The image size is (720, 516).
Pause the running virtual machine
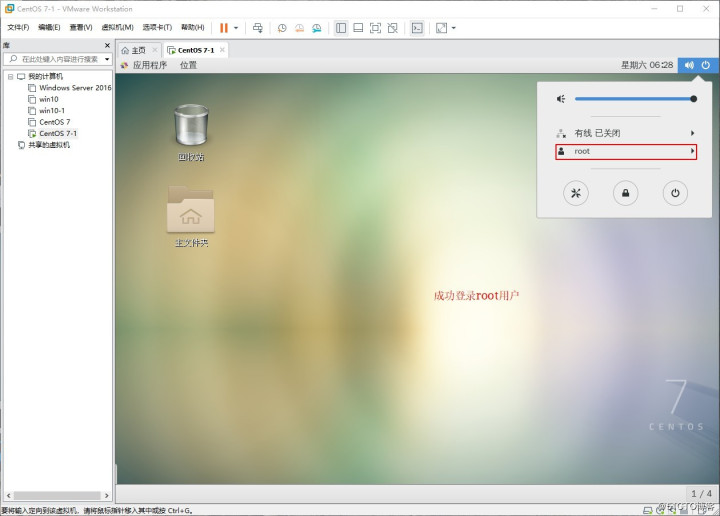pyautogui.click(x=224, y=28)
